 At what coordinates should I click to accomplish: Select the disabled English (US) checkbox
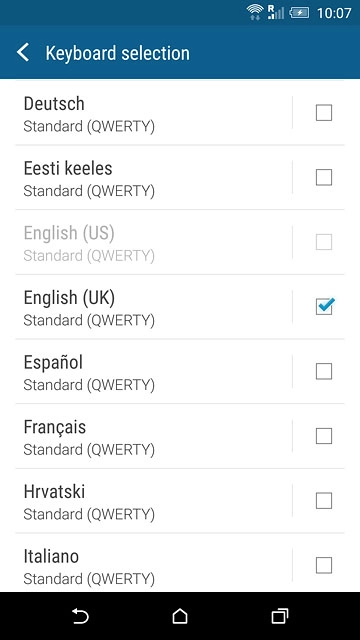tap(324, 242)
